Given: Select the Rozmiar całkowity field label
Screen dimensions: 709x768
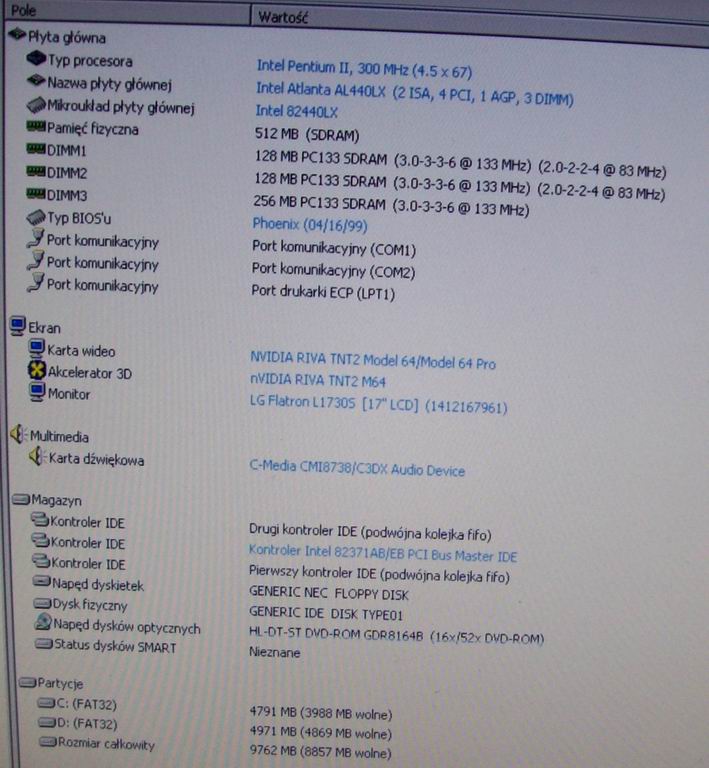Looking at the screenshot, I should click(x=106, y=743).
